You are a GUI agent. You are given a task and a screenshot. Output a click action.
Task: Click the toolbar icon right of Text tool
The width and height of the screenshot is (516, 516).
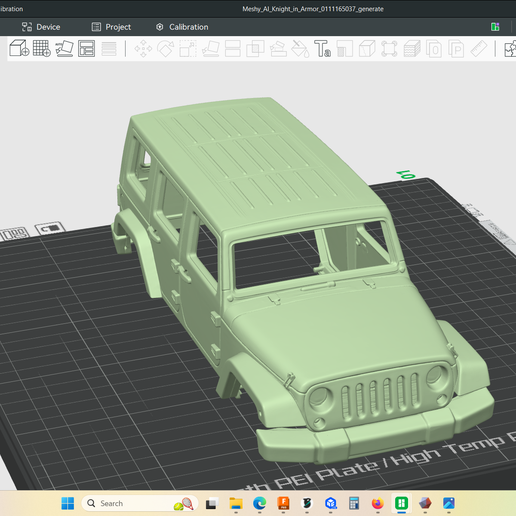(345, 49)
